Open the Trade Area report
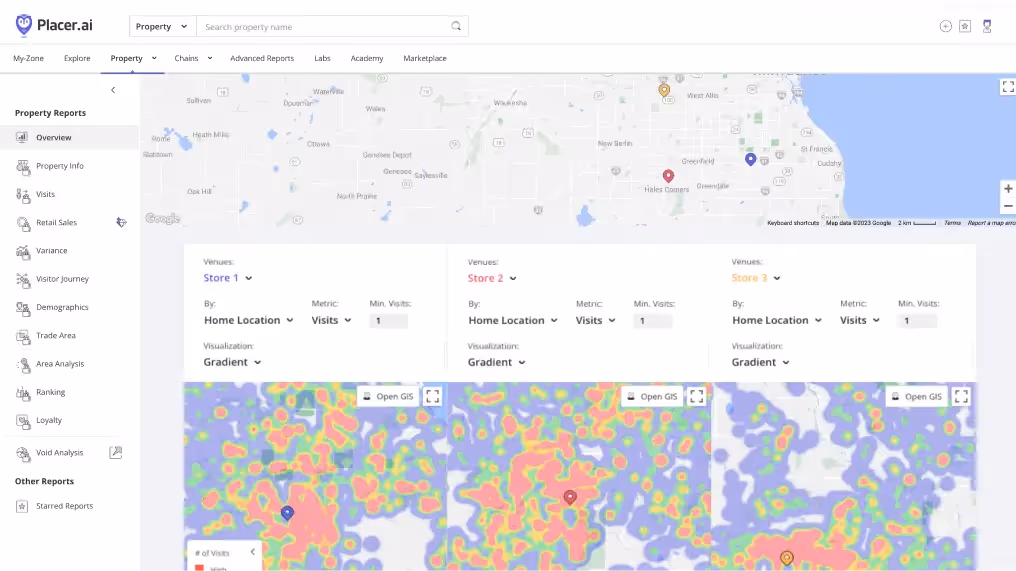Image resolution: width=1016 pixels, height=571 pixels. (56, 336)
